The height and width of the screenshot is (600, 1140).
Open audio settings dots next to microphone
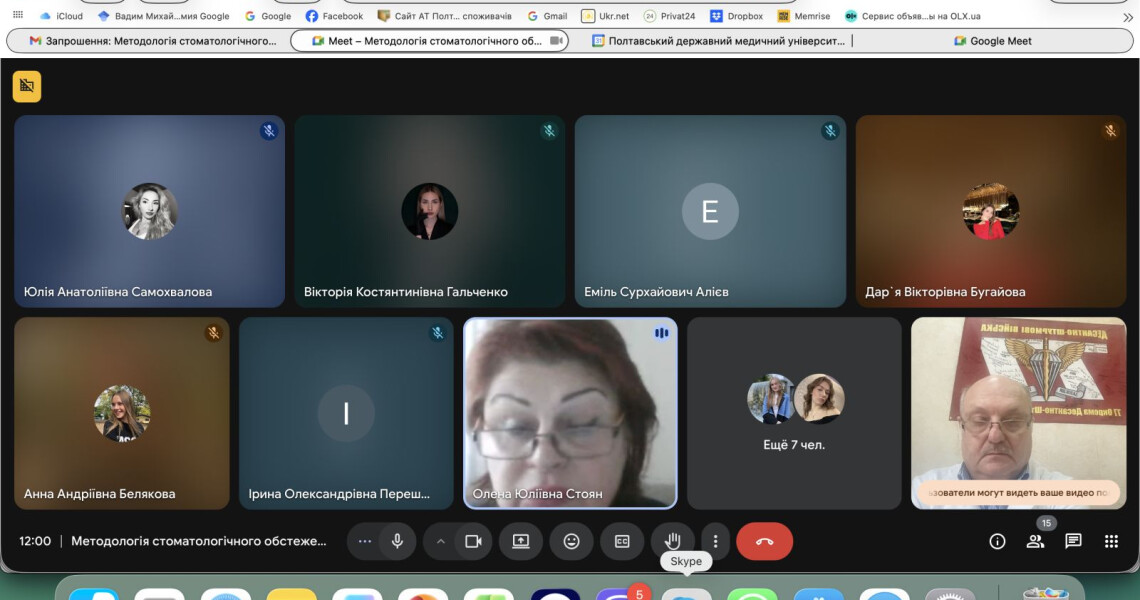pos(365,541)
